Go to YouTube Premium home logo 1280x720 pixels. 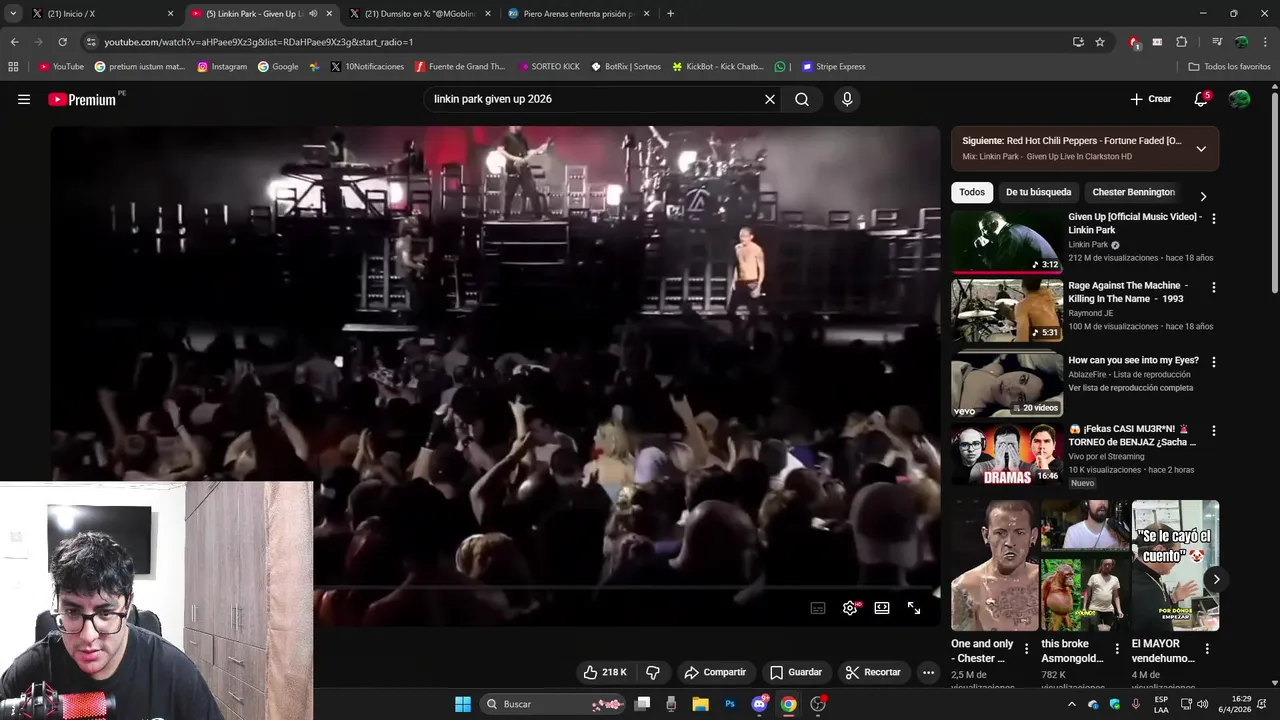[84, 99]
